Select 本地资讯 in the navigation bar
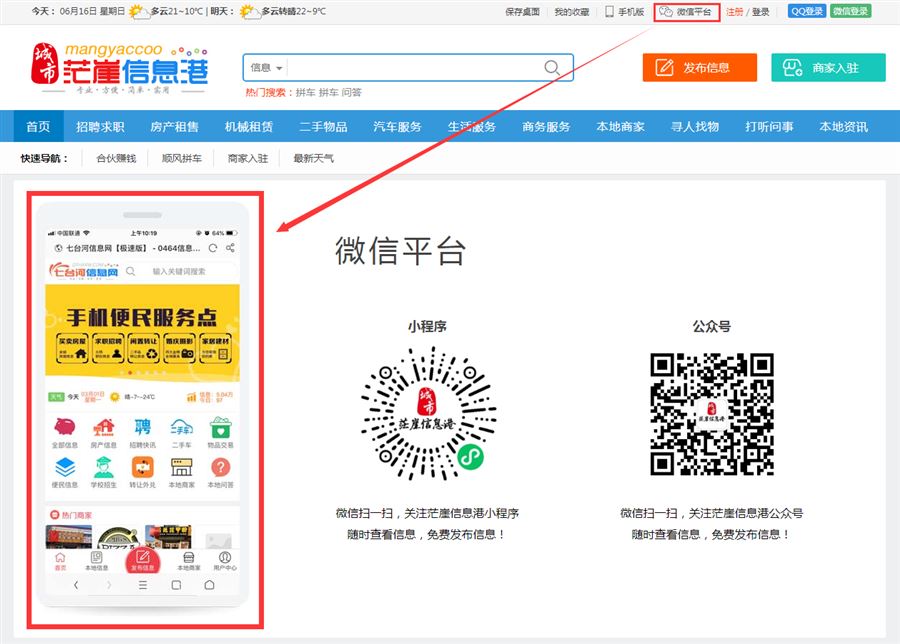Screen dimensions: 900x644 (843, 127)
